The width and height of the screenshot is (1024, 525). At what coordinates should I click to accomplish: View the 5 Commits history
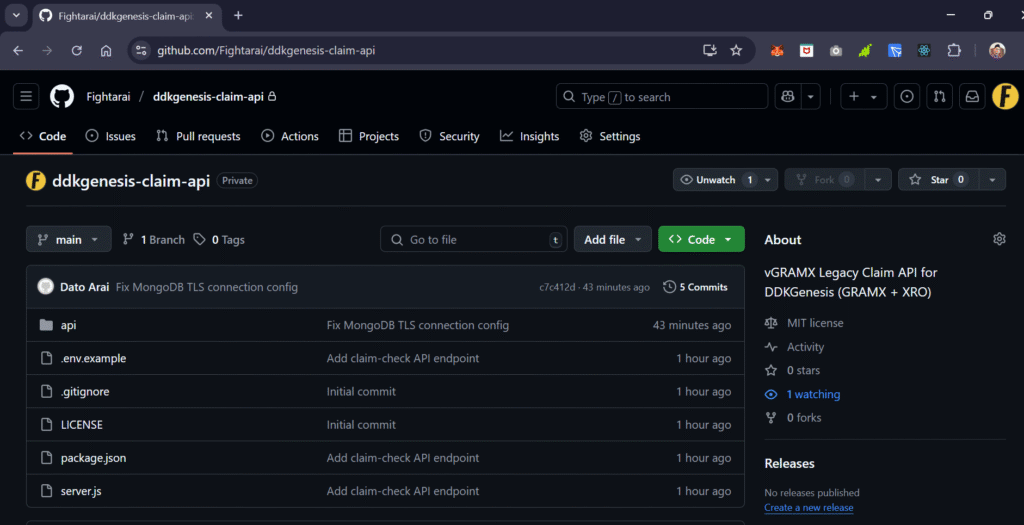click(x=695, y=287)
